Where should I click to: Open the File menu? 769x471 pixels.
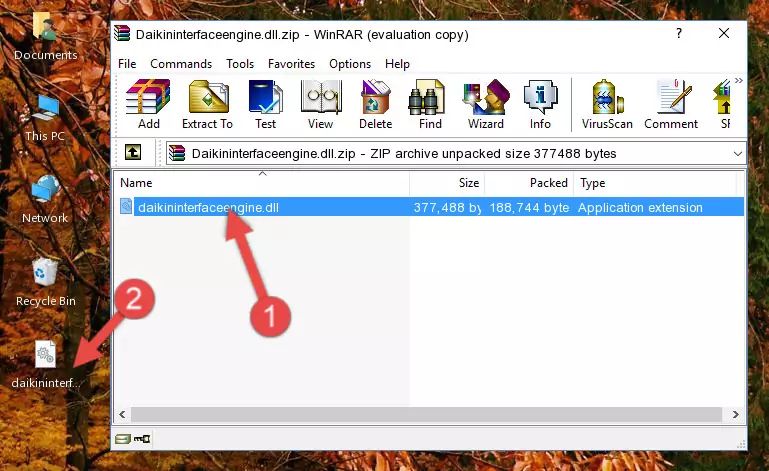coord(127,64)
